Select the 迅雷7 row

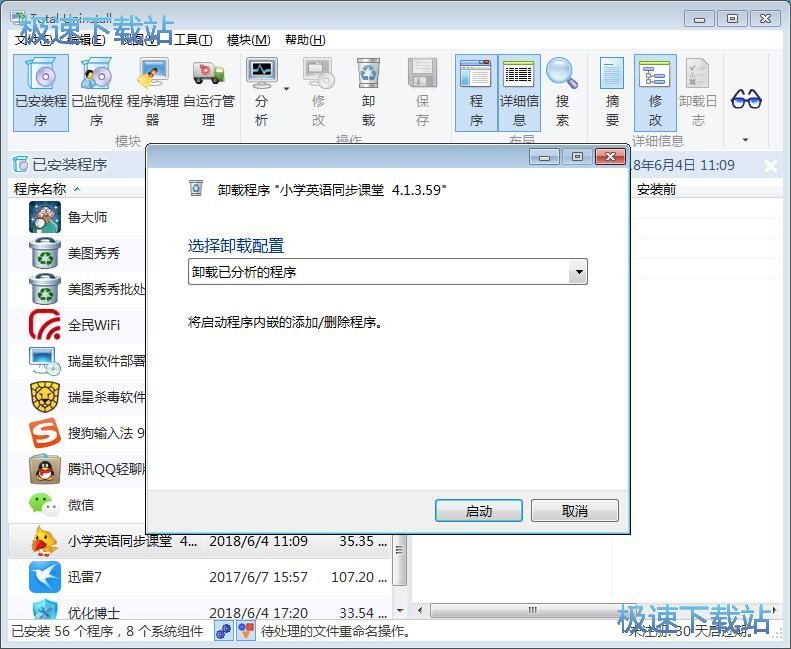click(200, 577)
